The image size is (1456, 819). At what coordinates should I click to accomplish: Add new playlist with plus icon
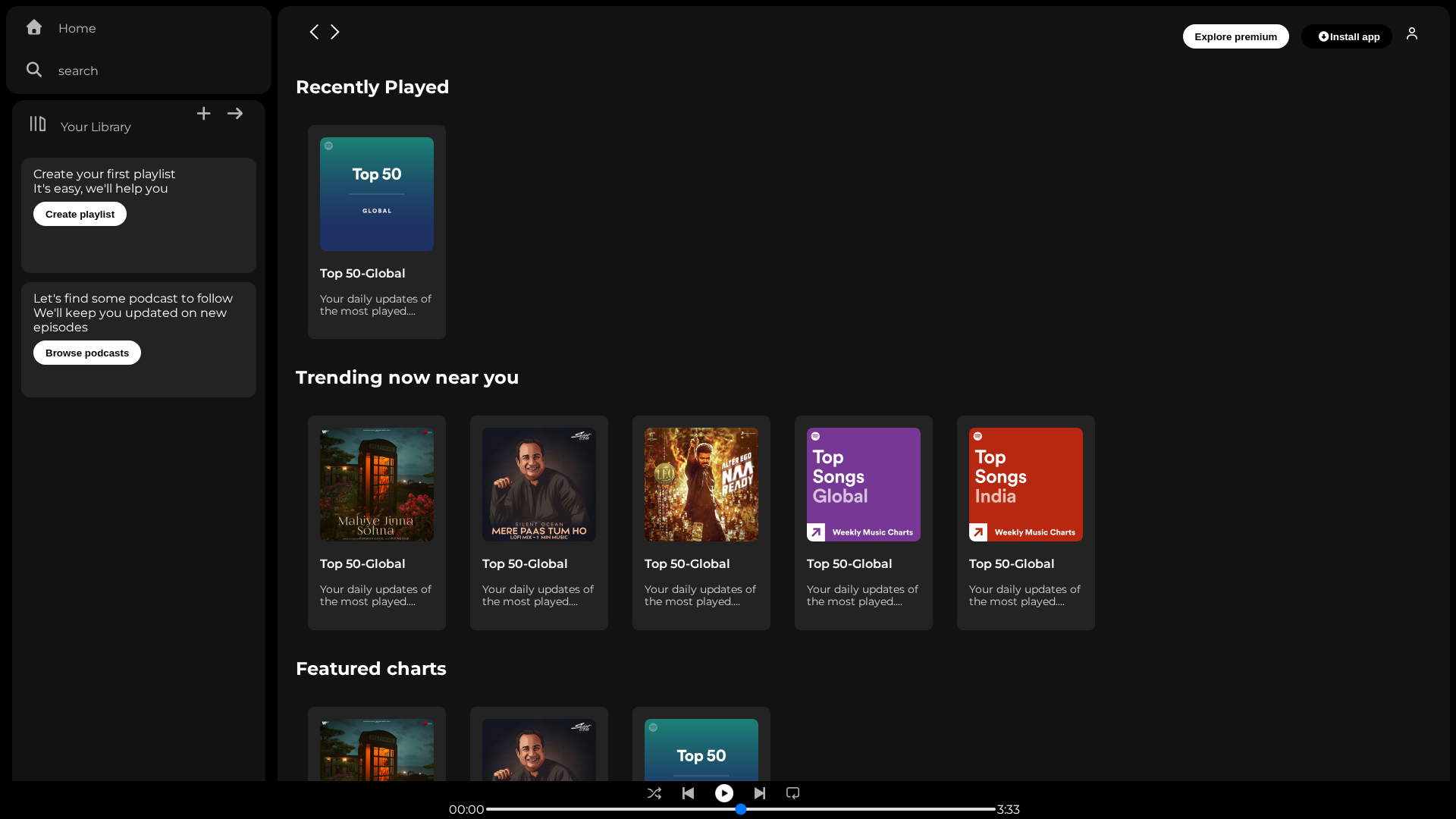[204, 114]
